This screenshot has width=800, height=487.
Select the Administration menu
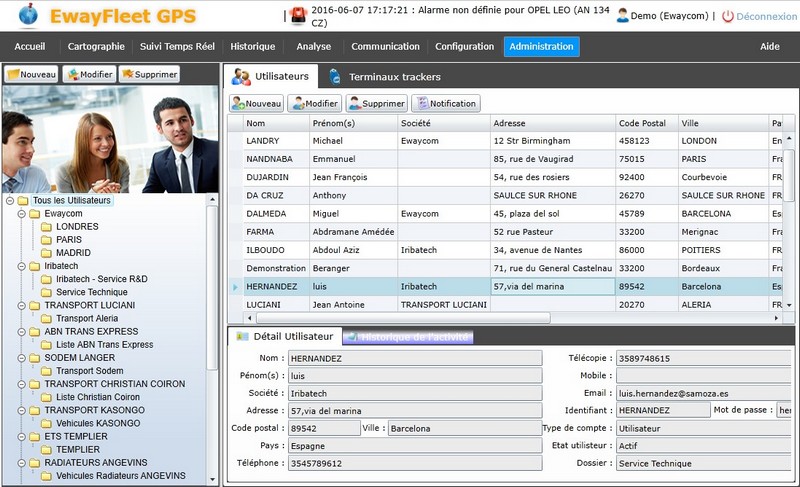pos(541,46)
